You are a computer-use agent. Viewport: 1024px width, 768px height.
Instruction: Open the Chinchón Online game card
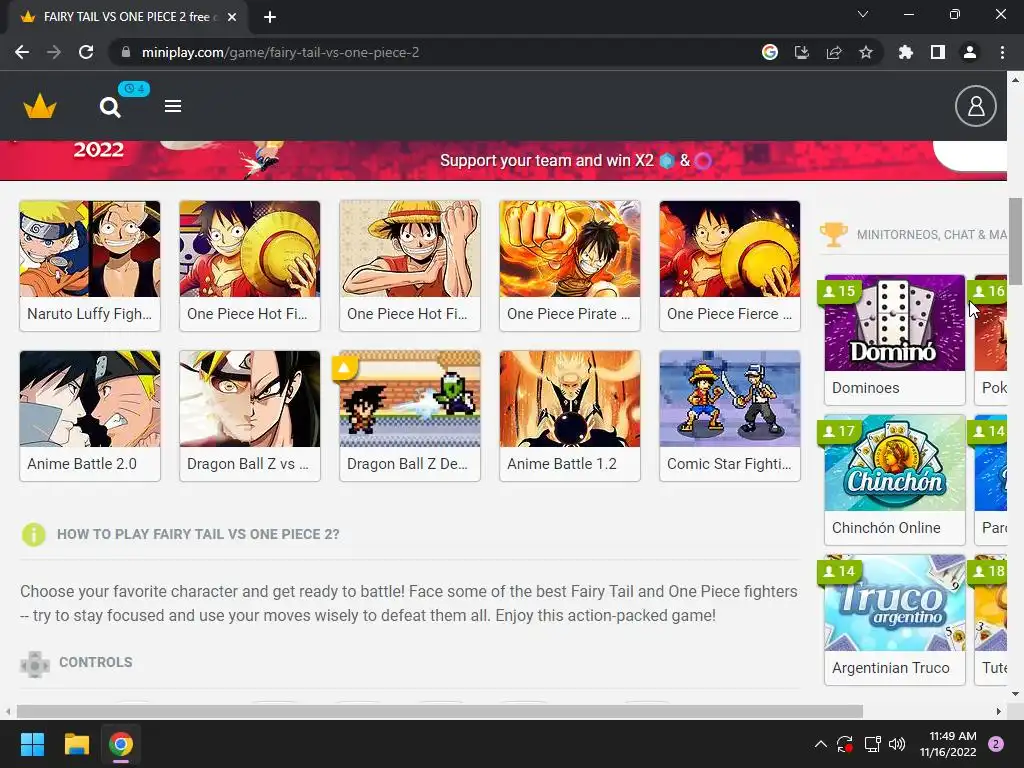(895, 480)
